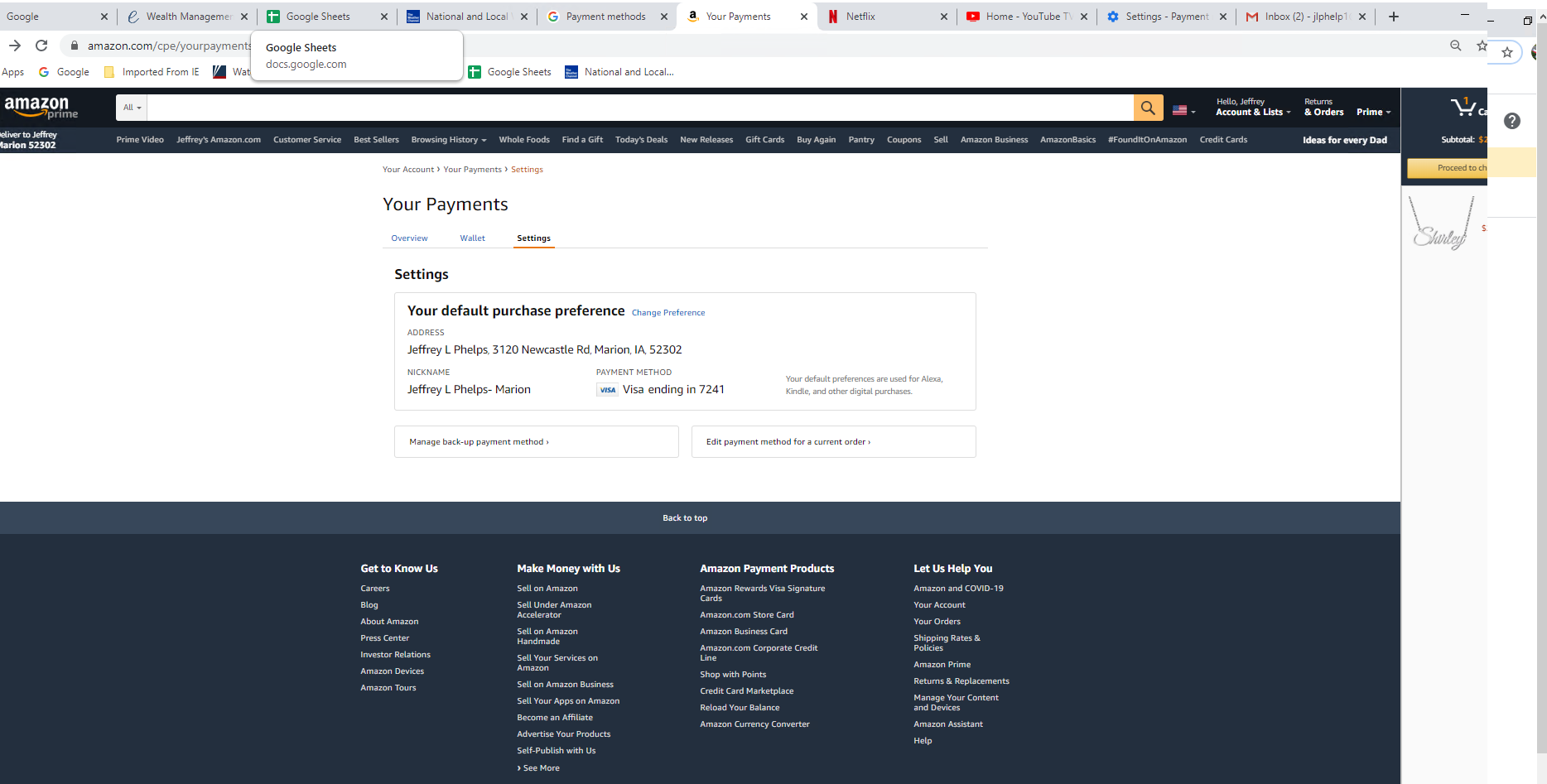
Task: Close the Netflix tab
Action: [x=943, y=17]
